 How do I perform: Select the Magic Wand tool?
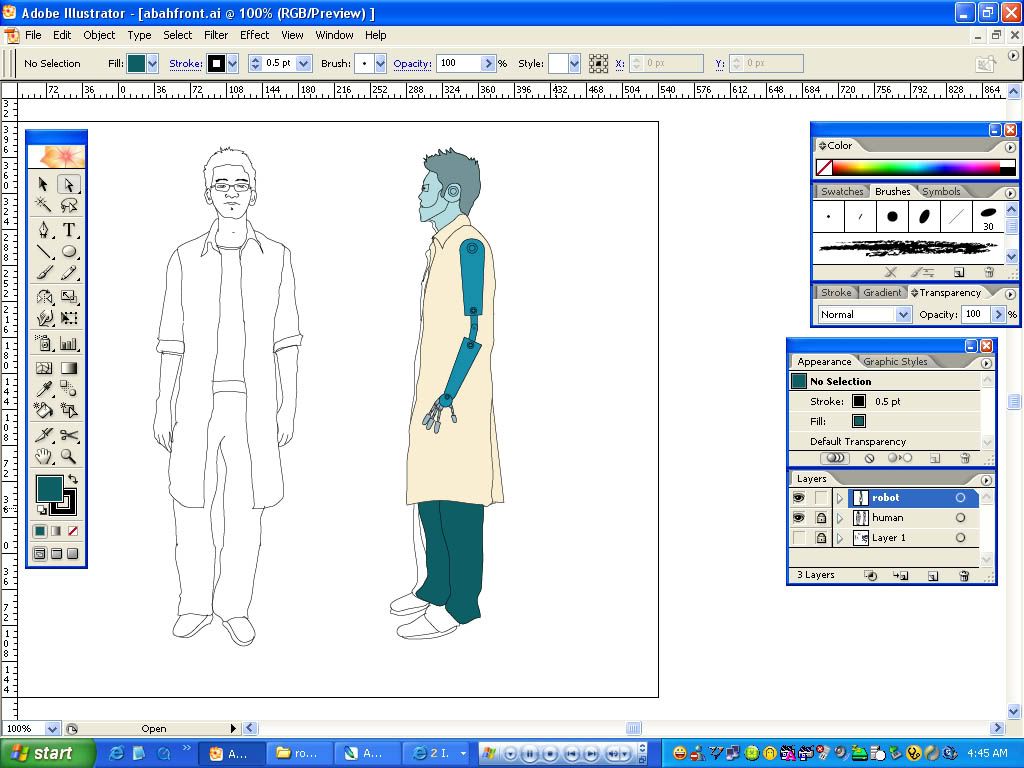(43, 206)
